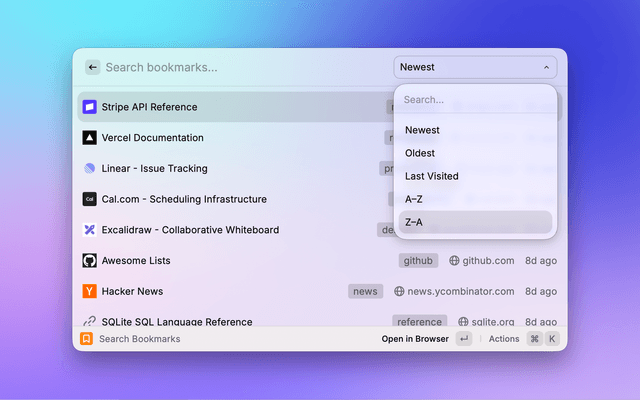The image size is (640, 400).
Task: Click the Cal.com icon
Action: [x=89, y=199]
